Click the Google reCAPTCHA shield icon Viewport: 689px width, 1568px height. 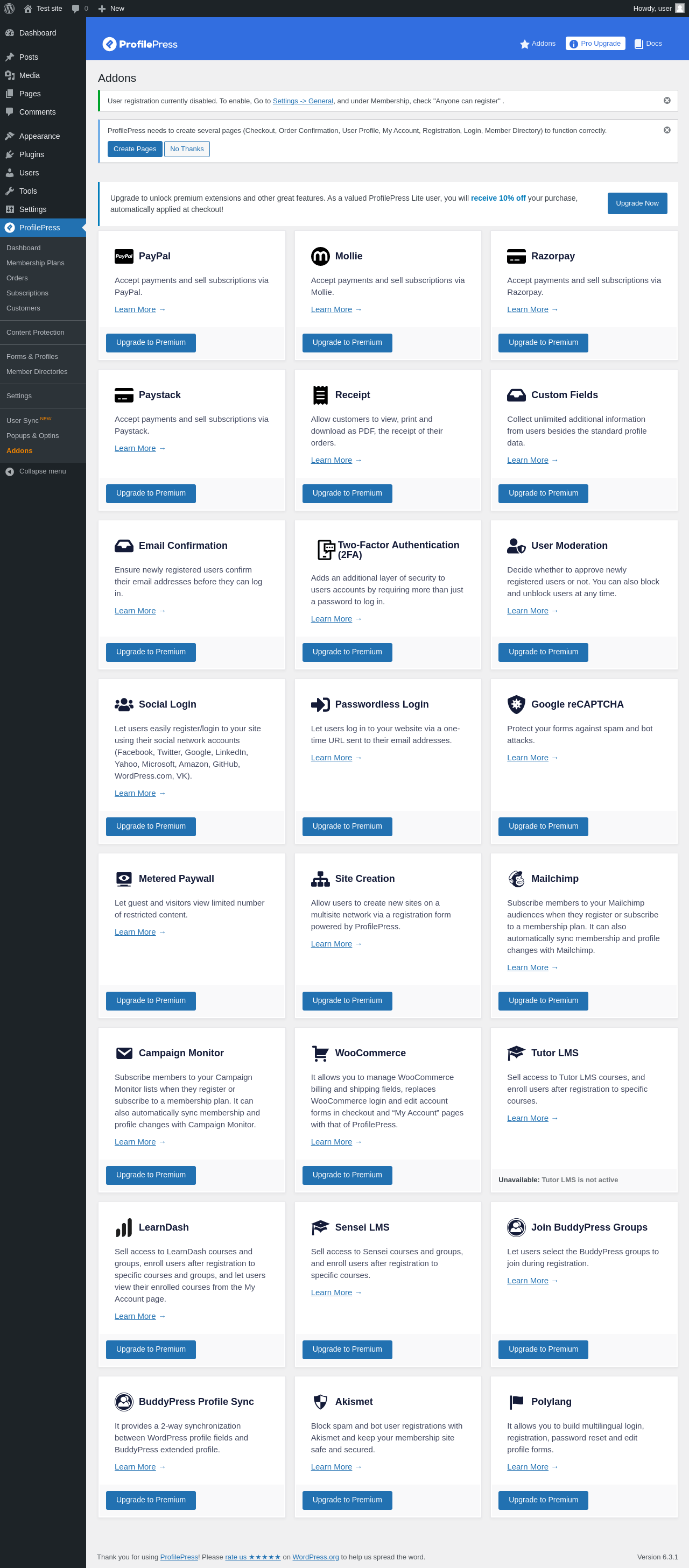tap(516, 704)
